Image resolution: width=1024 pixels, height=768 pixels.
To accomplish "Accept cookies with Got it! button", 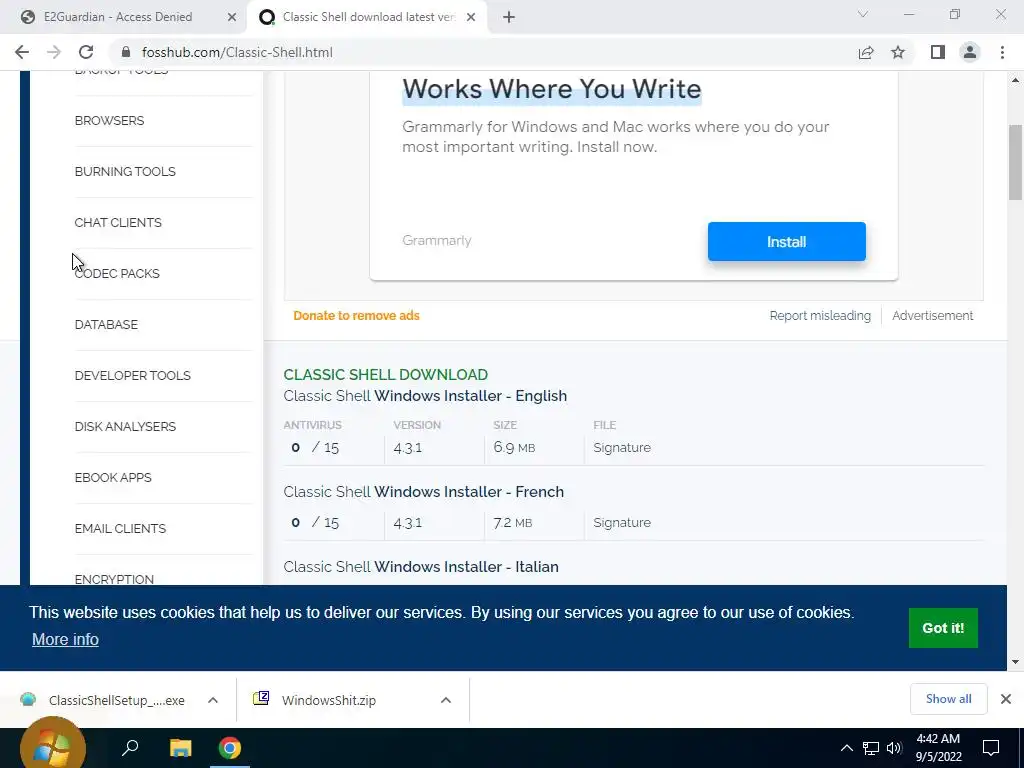I will click(943, 628).
